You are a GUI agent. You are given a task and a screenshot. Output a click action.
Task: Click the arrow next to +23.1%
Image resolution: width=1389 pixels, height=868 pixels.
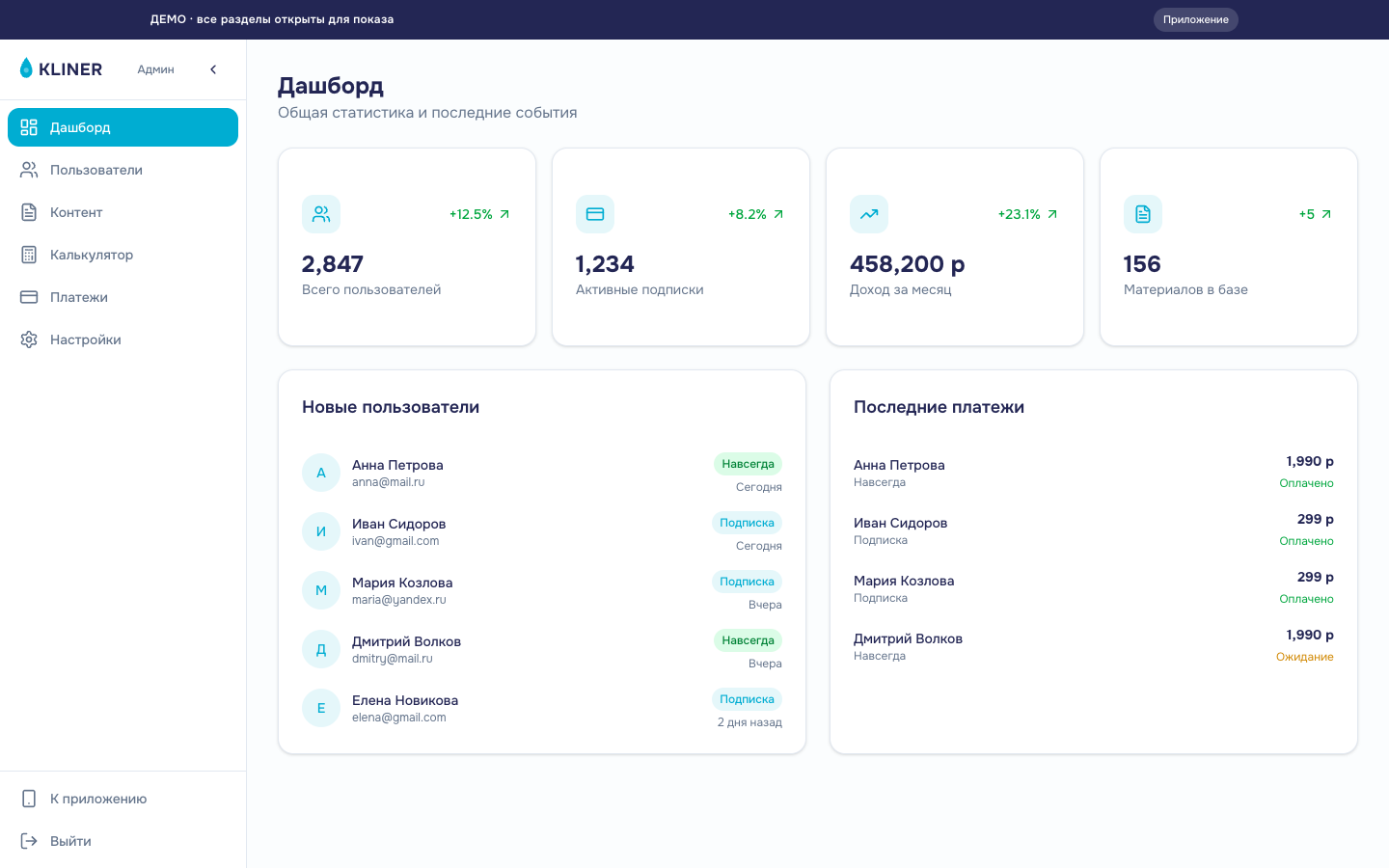coord(1052,214)
